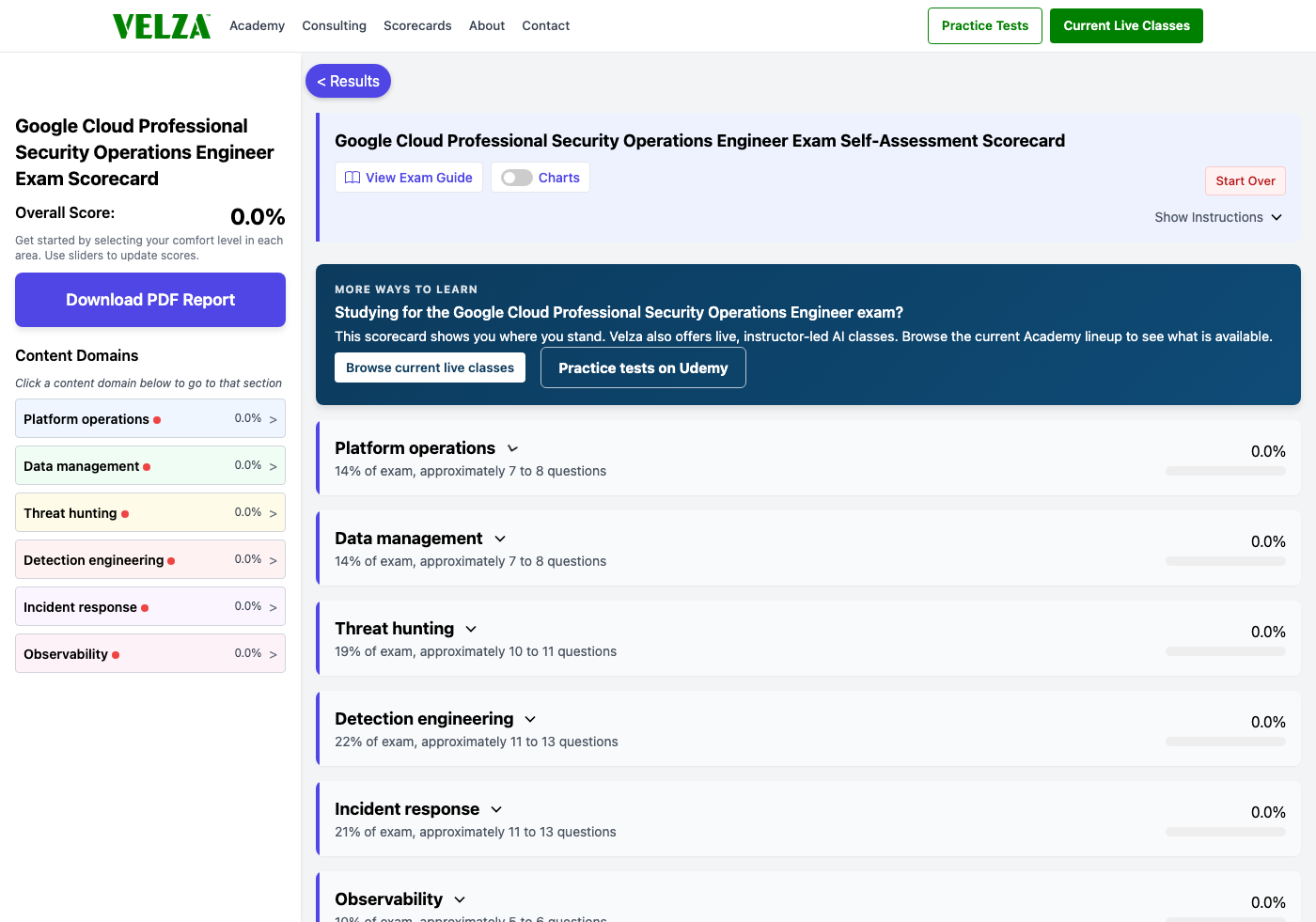Open the Academy menu item

(x=257, y=26)
